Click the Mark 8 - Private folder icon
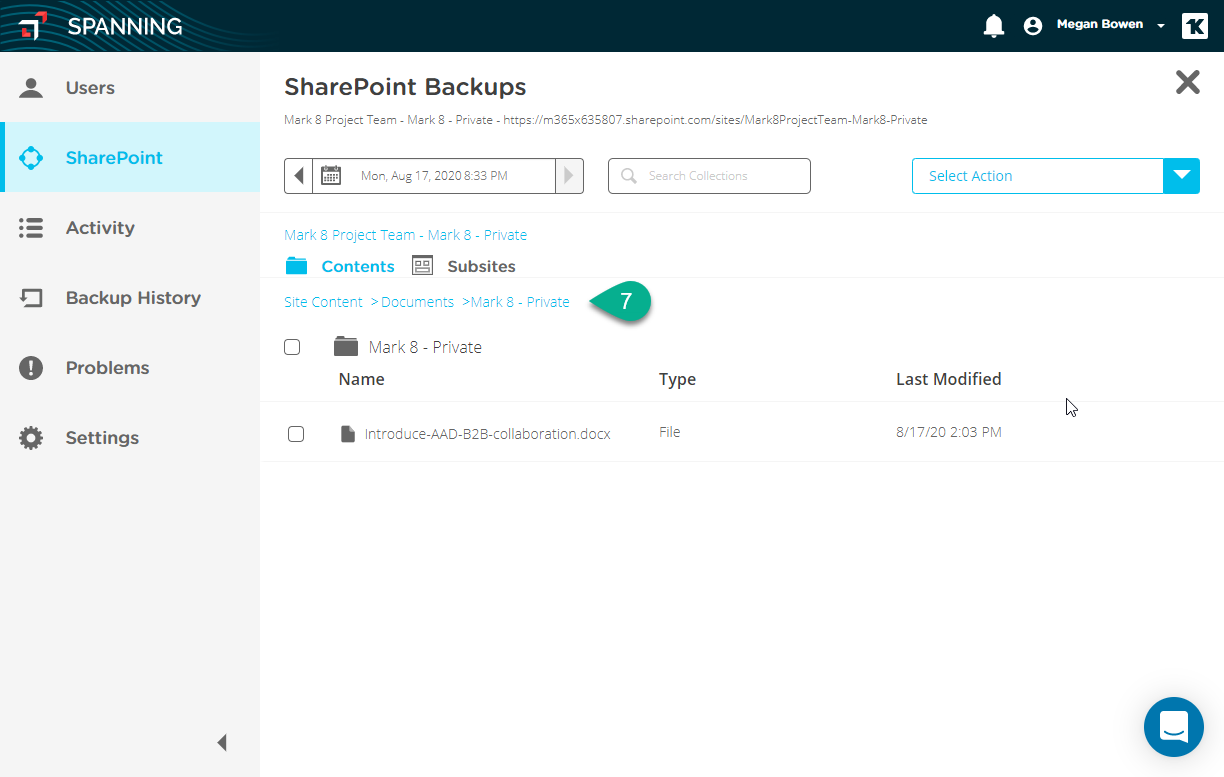1224x777 pixels. 346,346
